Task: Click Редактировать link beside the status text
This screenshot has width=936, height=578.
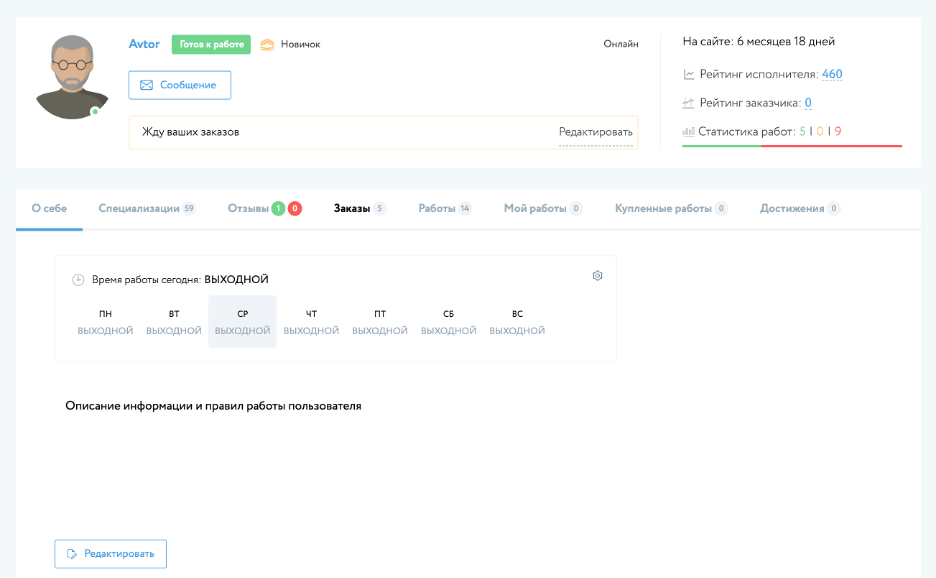Action: pos(595,132)
